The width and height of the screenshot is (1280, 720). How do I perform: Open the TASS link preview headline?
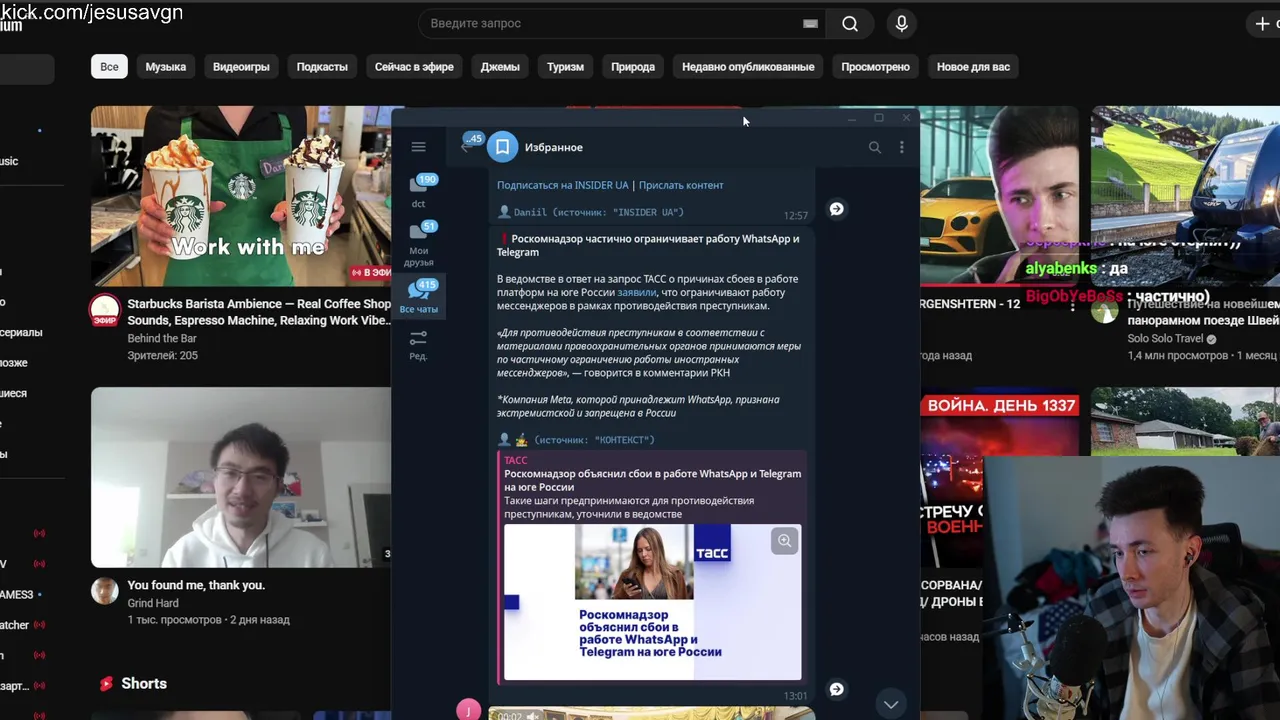pyautogui.click(x=652, y=480)
